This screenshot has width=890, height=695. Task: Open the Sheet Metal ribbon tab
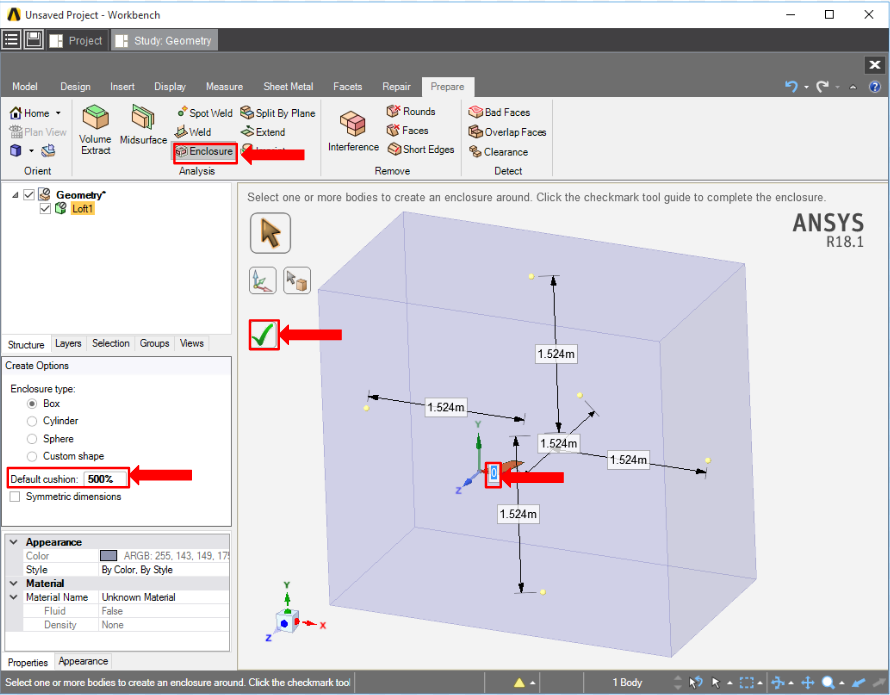tap(288, 86)
